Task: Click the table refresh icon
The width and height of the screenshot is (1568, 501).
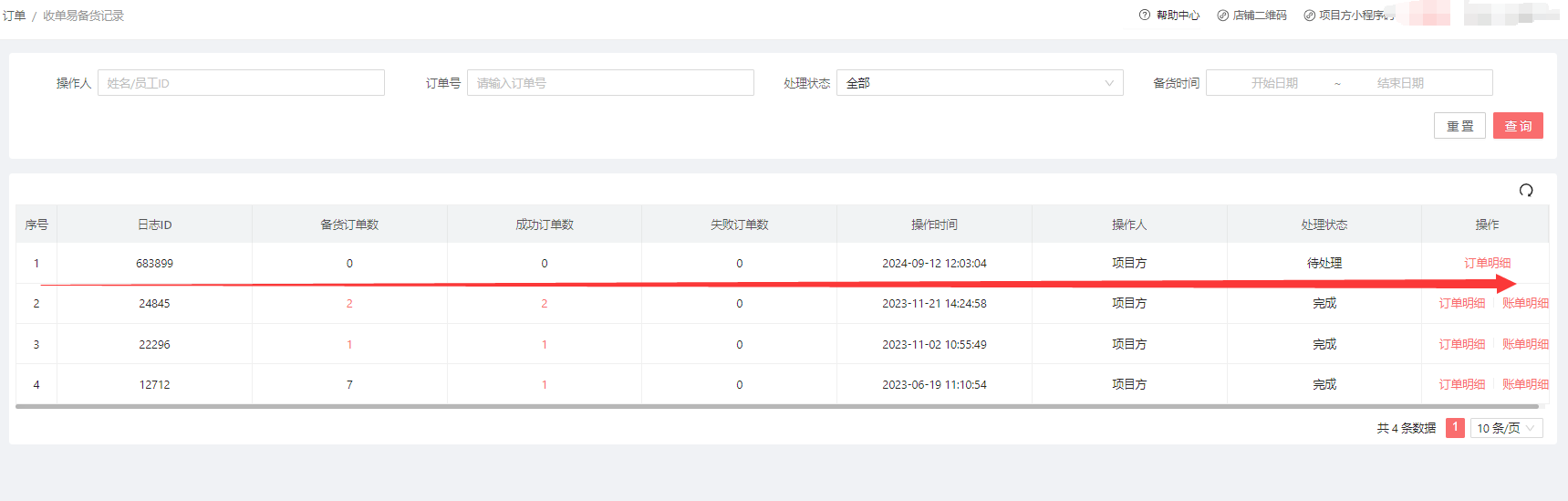Action: tap(1526, 190)
